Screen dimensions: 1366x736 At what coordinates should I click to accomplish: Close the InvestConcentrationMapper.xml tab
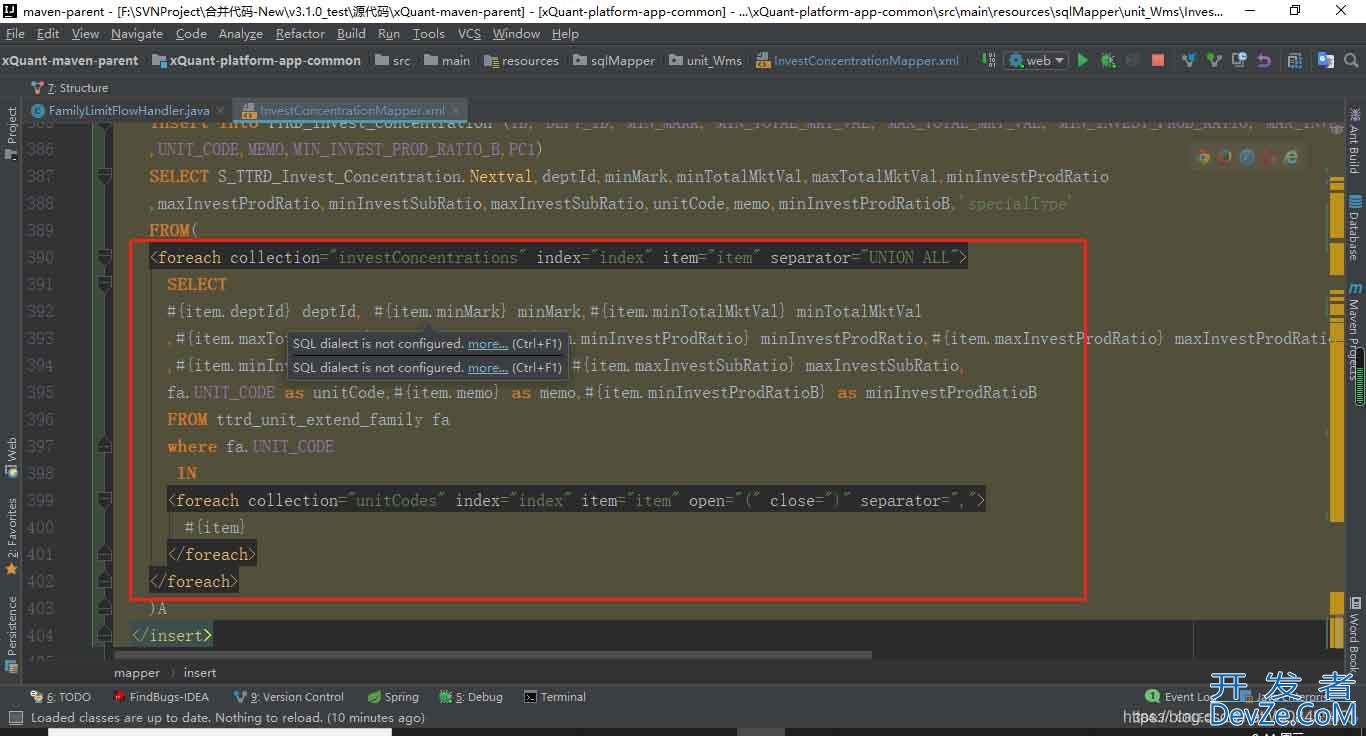(456, 110)
